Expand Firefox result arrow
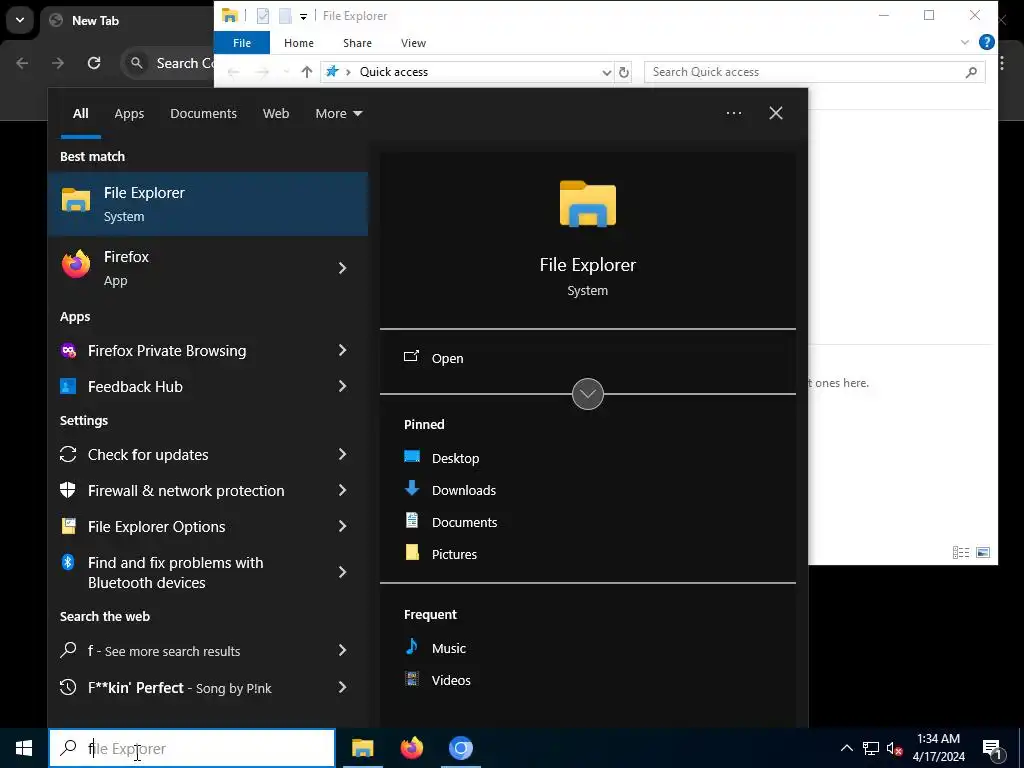Viewport: 1024px width, 768px height. click(342, 268)
